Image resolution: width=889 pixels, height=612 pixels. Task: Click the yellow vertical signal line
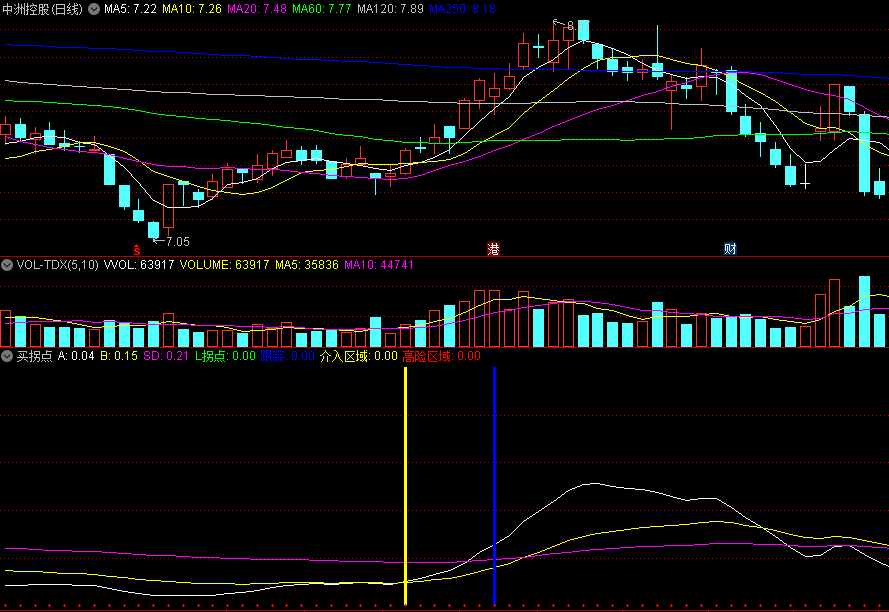405,486
